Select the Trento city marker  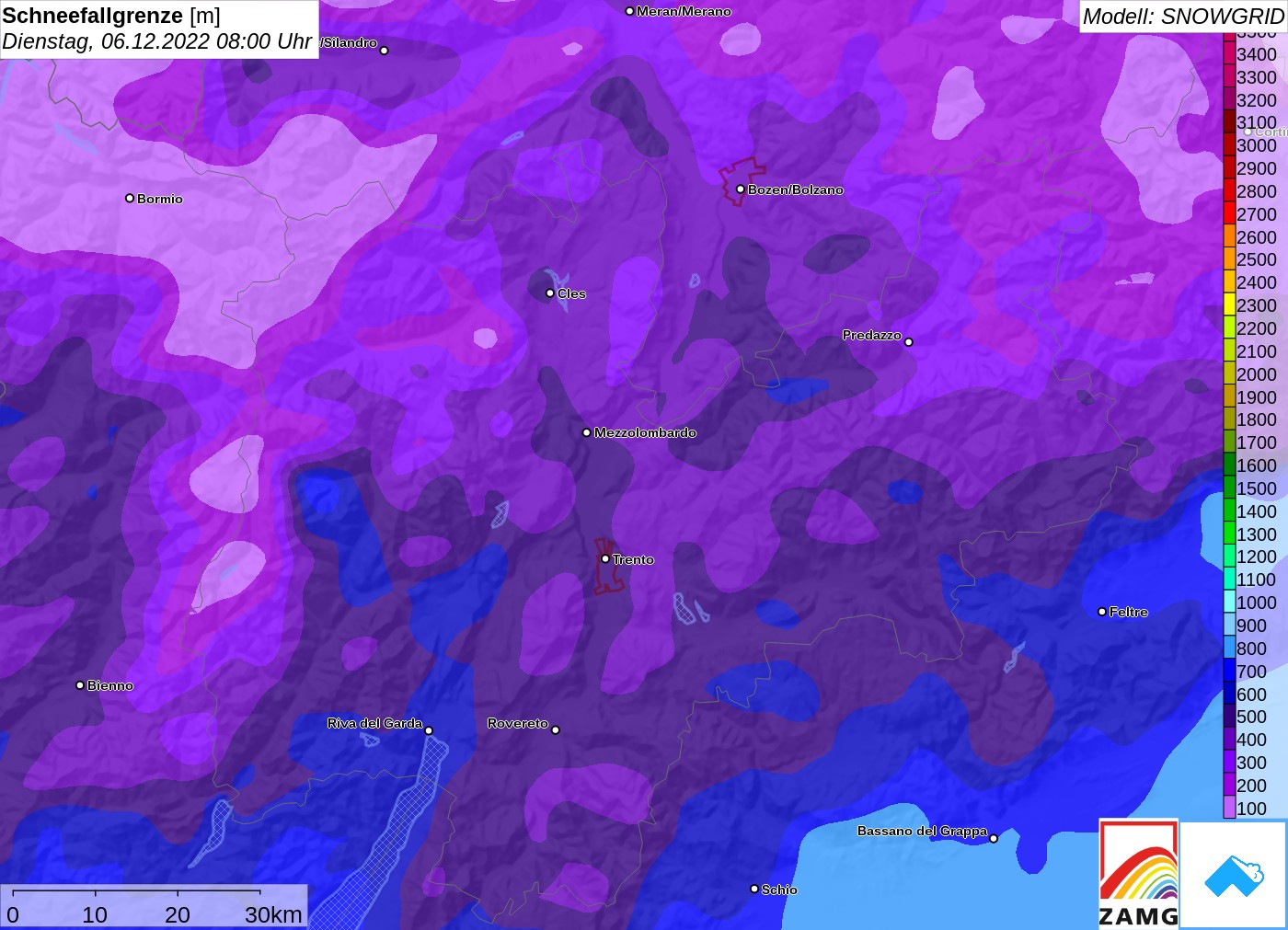click(605, 558)
